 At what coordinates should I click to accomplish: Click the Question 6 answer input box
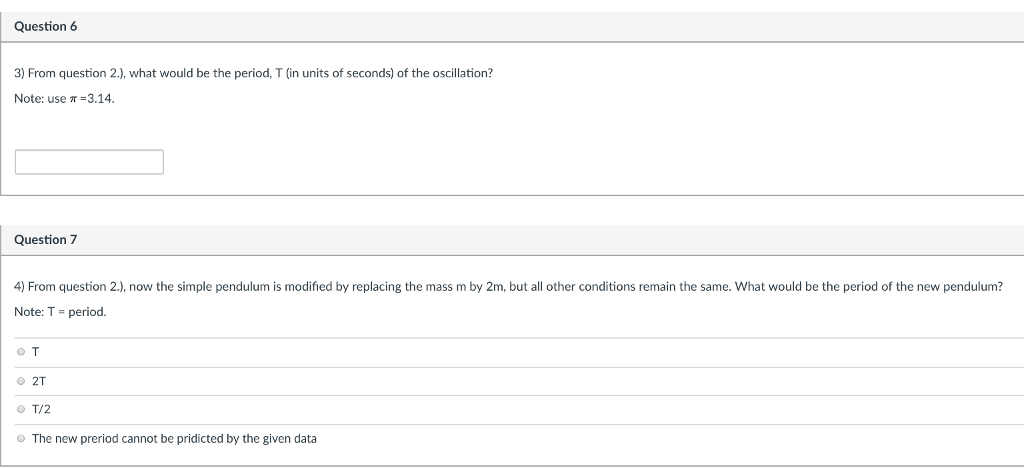89,162
